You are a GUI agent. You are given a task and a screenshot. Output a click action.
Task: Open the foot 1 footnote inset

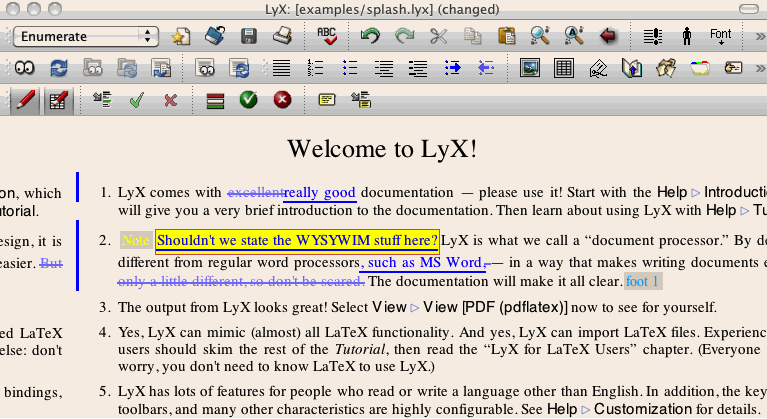tap(643, 282)
